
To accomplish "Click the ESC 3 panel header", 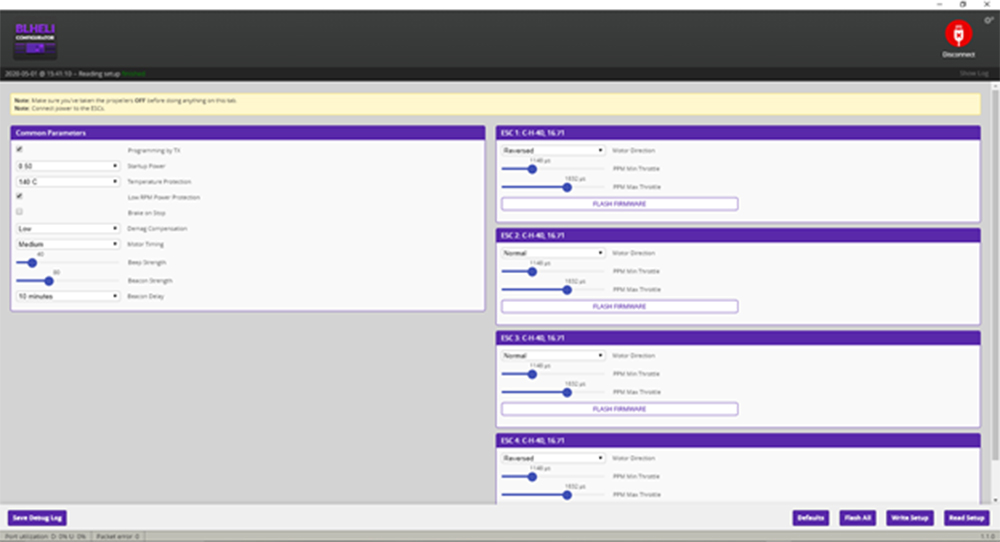I will 738,338.
